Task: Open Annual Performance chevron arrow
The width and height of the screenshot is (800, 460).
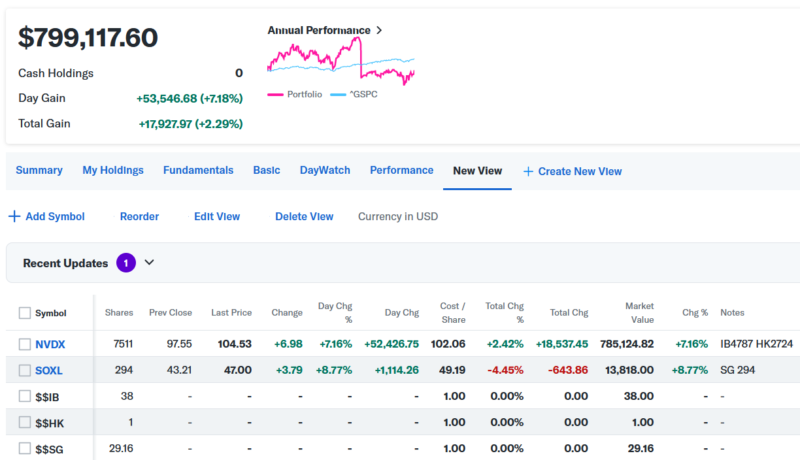Action: [379, 30]
